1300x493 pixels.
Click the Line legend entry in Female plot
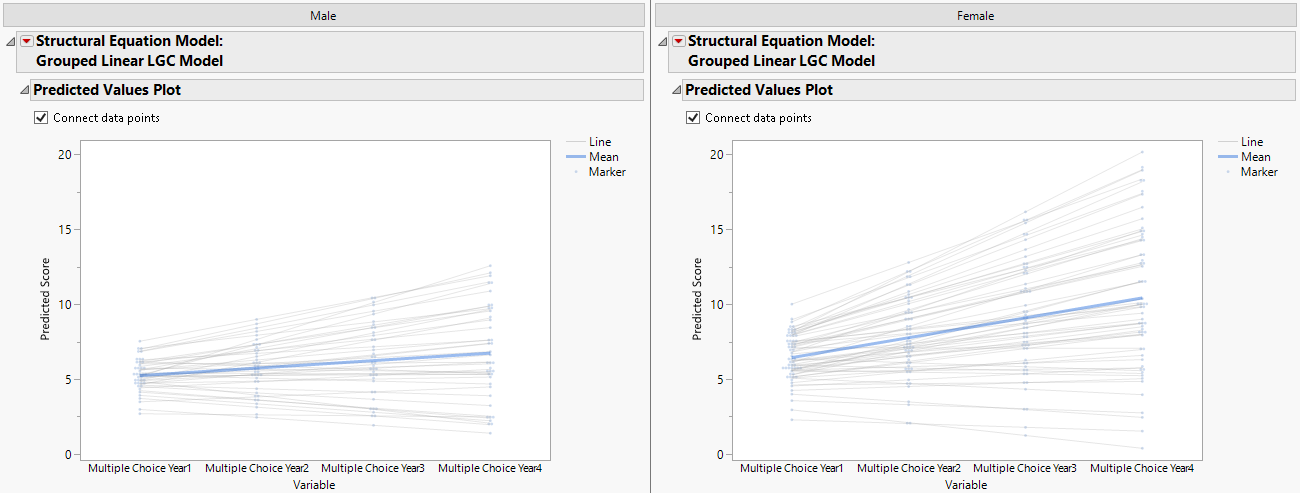pyautogui.click(x=1252, y=142)
